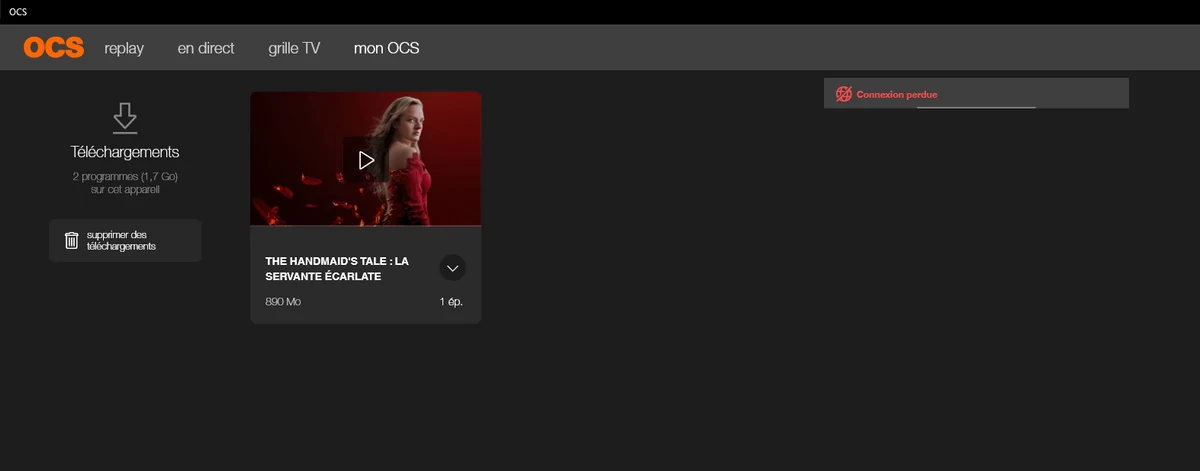This screenshot has height=471, width=1200.
Task: Click the 890 Mo size label
Action: pyautogui.click(x=283, y=302)
